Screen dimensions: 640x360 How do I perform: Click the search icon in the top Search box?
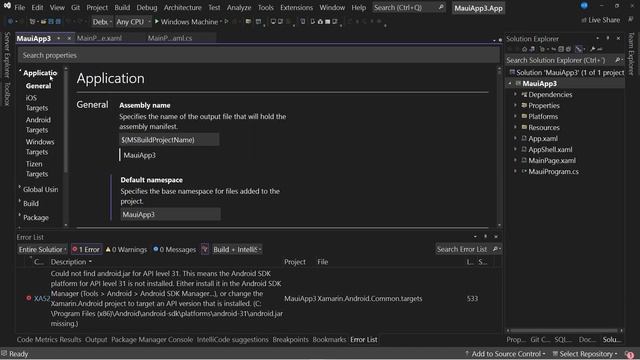pos(441,7)
